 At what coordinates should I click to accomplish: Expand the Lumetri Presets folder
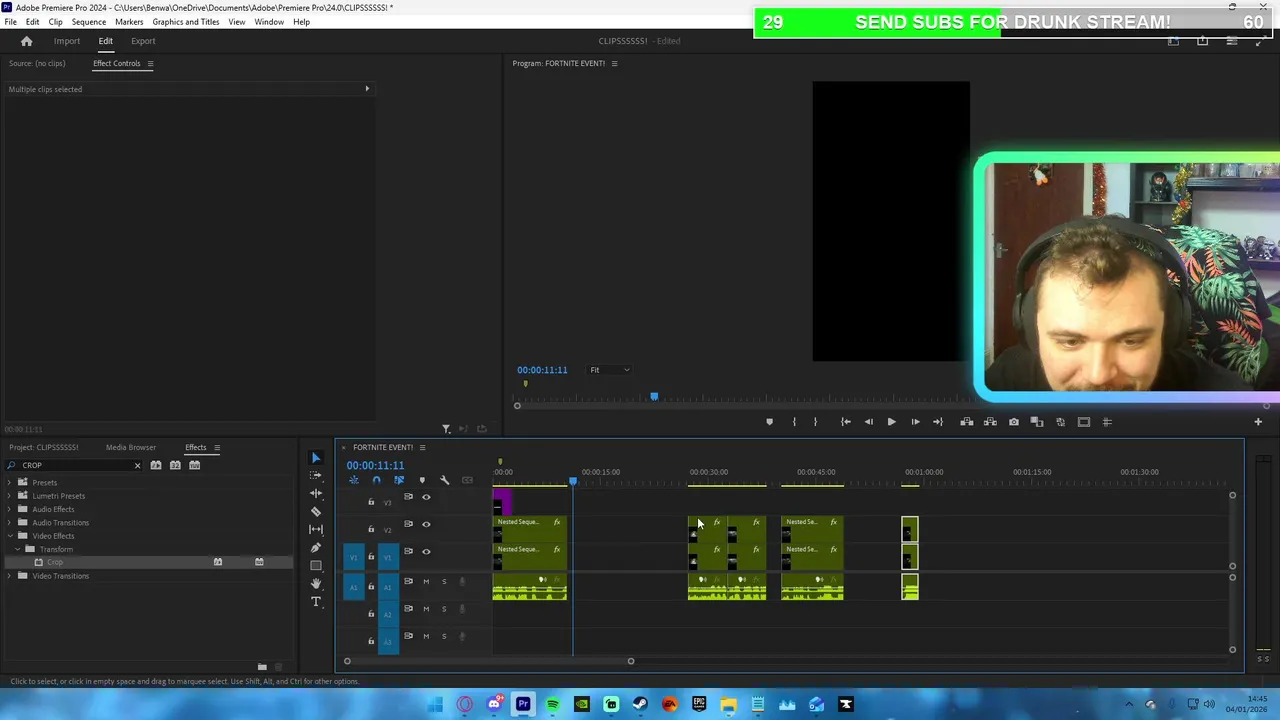tap(10, 496)
